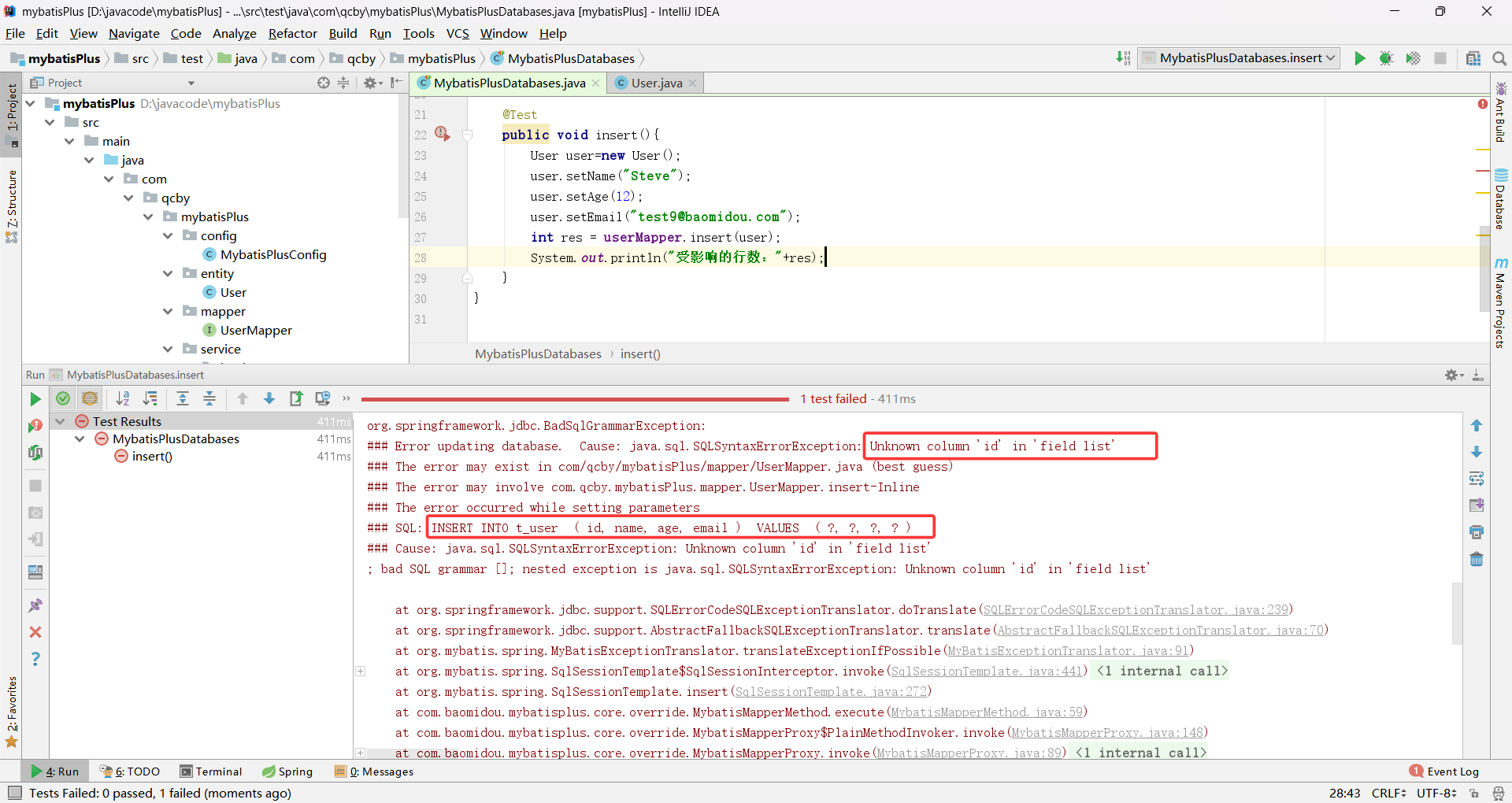The width and height of the screenshot is (1512, 803).
Task: Open the Navigate menu
Action: point(134,33)
